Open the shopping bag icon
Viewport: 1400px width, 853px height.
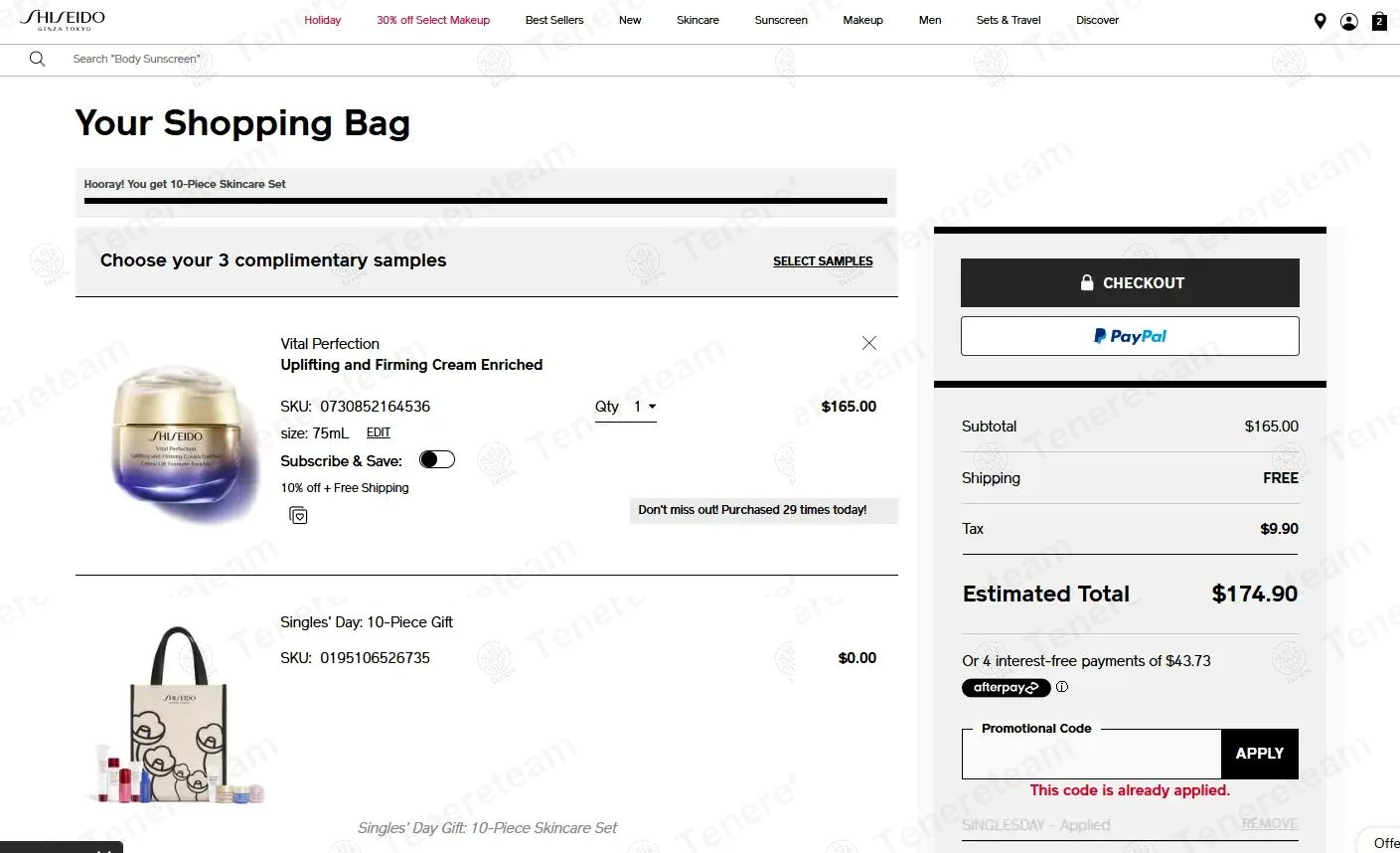[x=1379, y=21]
